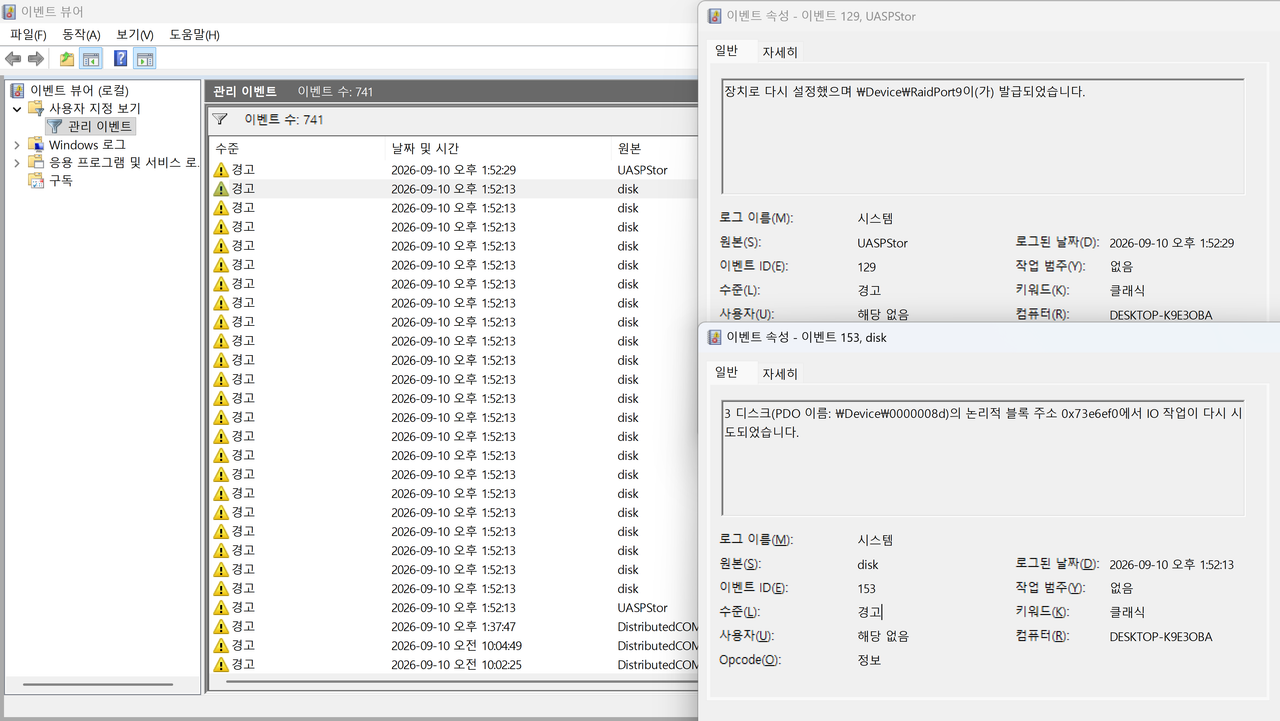Select the 이벤트 뷰어 (로컬) root node icon

coord(17,90)
